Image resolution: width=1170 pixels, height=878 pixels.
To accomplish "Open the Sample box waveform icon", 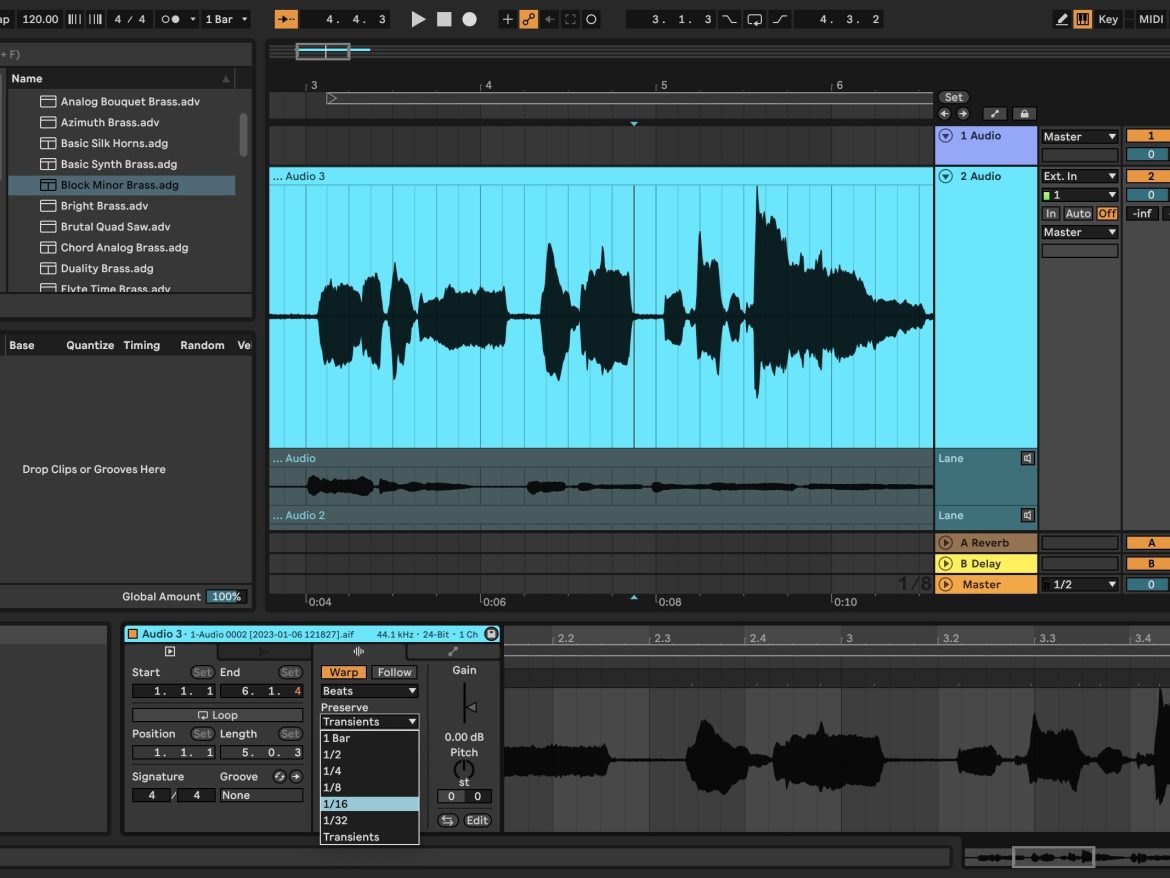I will [358, 650].
